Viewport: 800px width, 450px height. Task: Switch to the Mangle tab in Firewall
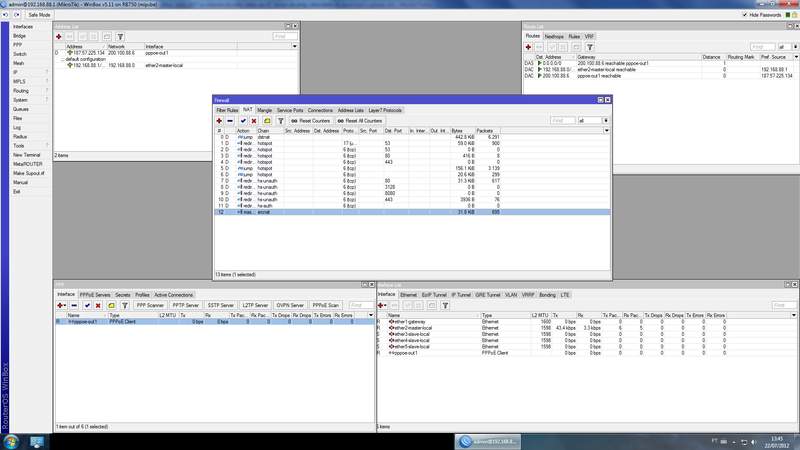(264, 110)
